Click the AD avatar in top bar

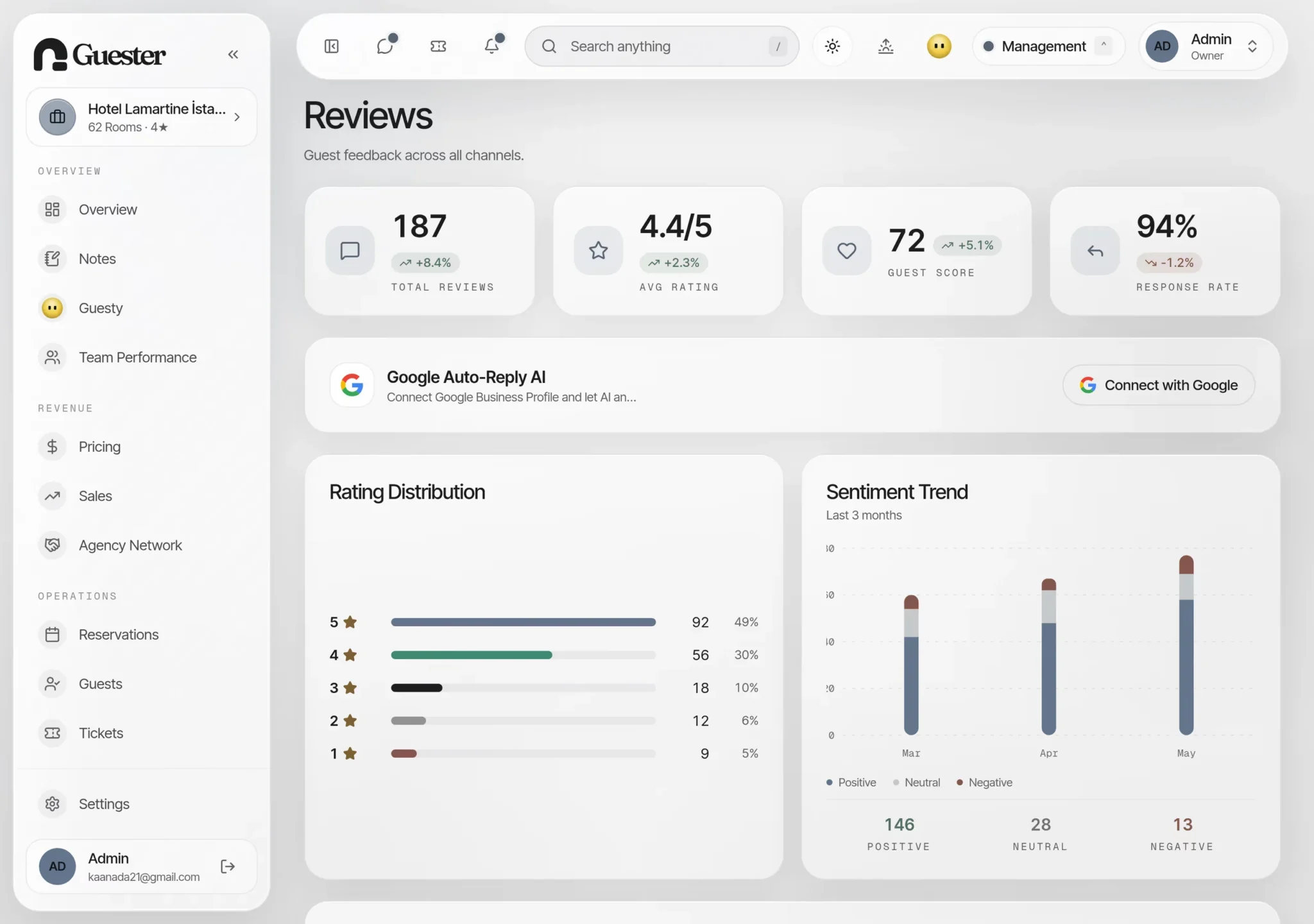click(x=1163, y=46)
